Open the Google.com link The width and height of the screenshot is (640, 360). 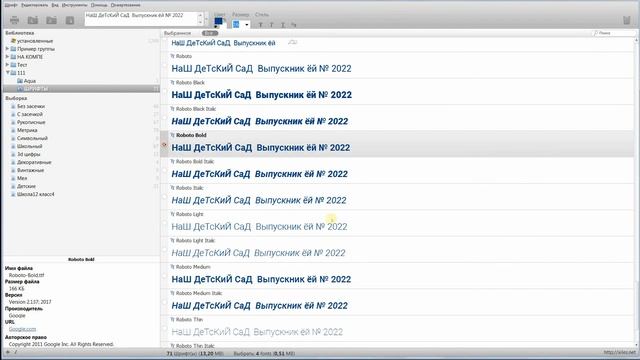coord(22,329)
